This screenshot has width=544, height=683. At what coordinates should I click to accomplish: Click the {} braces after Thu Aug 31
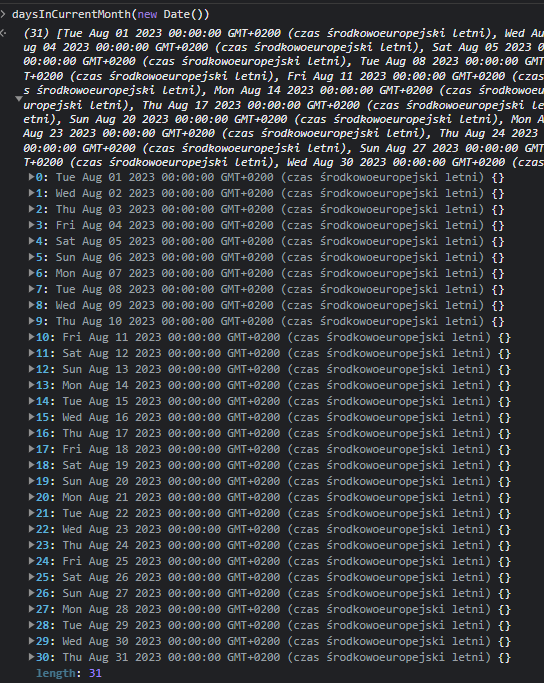[x=504, y=657]
